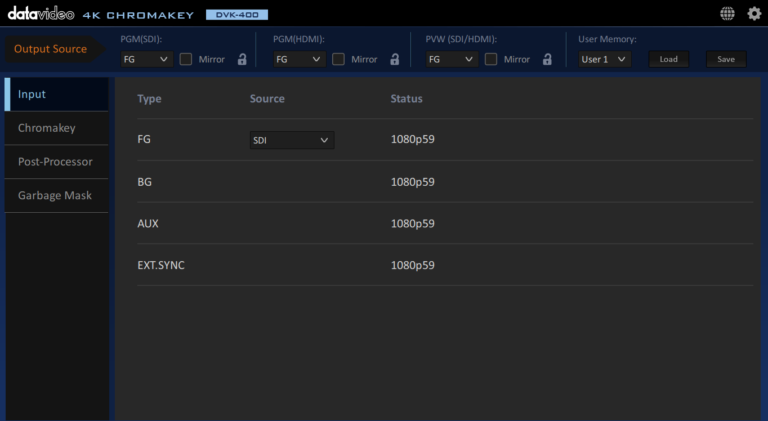Click the Type column header
The width and height of the screenshot is (768, 421).
[149, 98]
